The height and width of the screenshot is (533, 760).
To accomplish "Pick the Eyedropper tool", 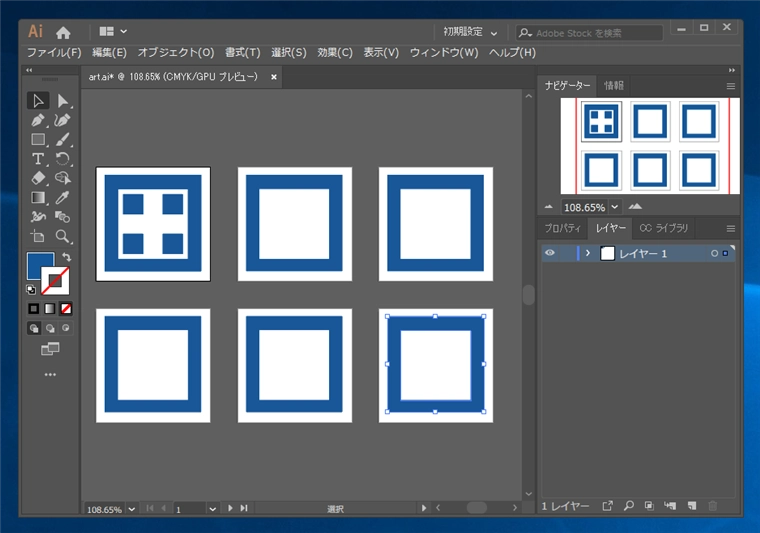I will 63,198.
